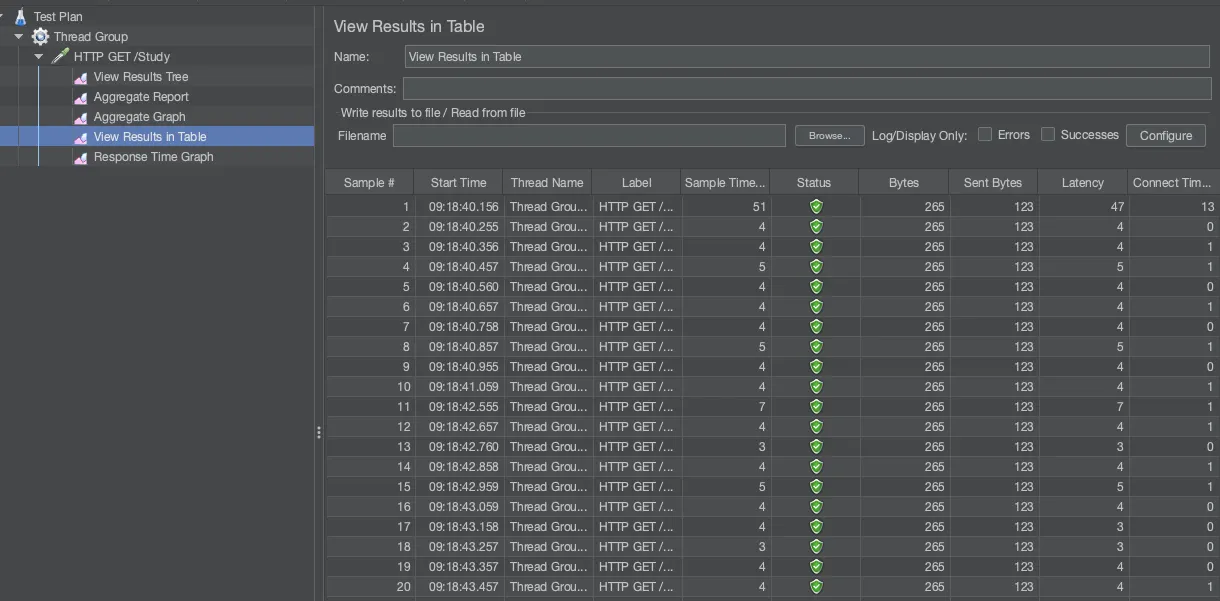The image size is (1220, 601).
Task: Collapse the HTTP GET /Study node
Action: click(x=39, y=56)
